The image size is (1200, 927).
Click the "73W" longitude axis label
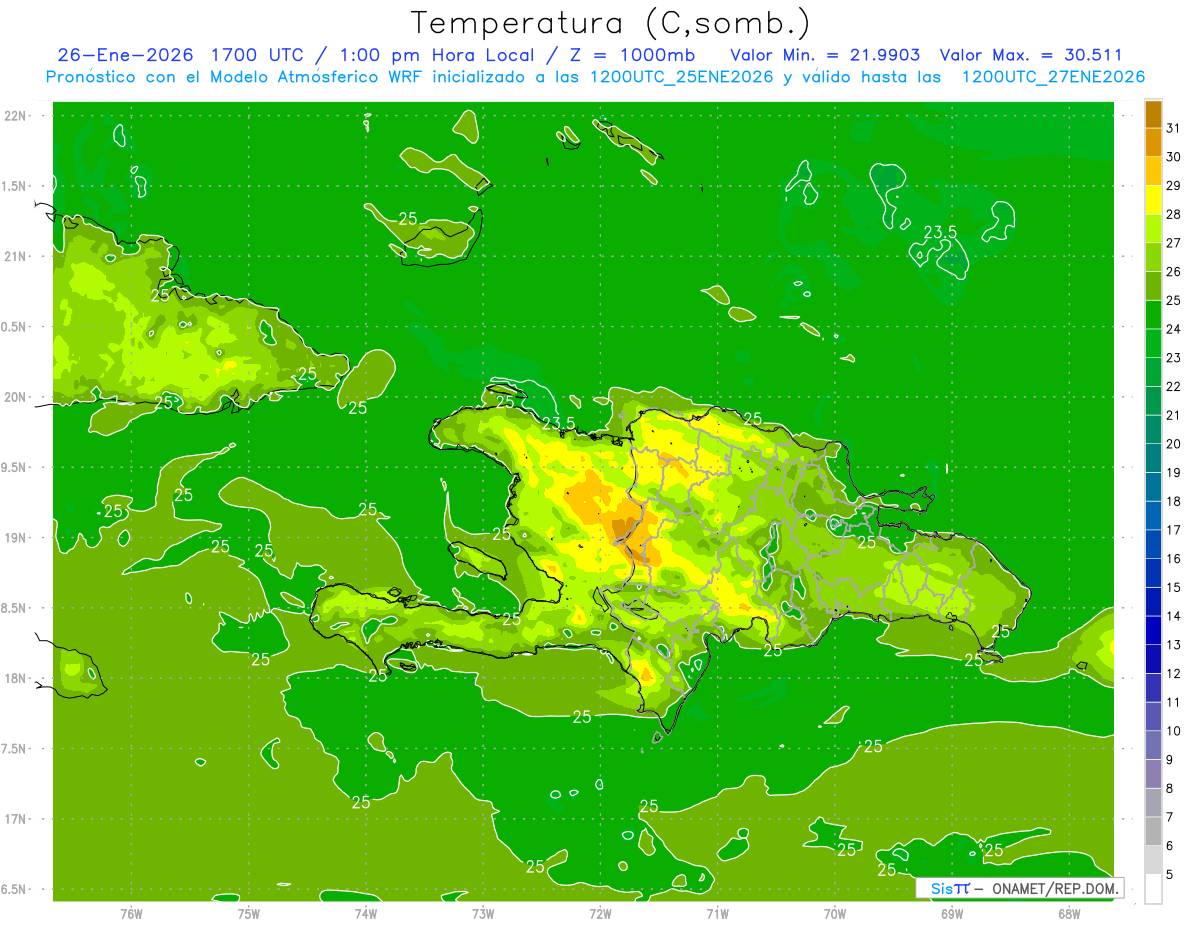(x=483, y=913)
